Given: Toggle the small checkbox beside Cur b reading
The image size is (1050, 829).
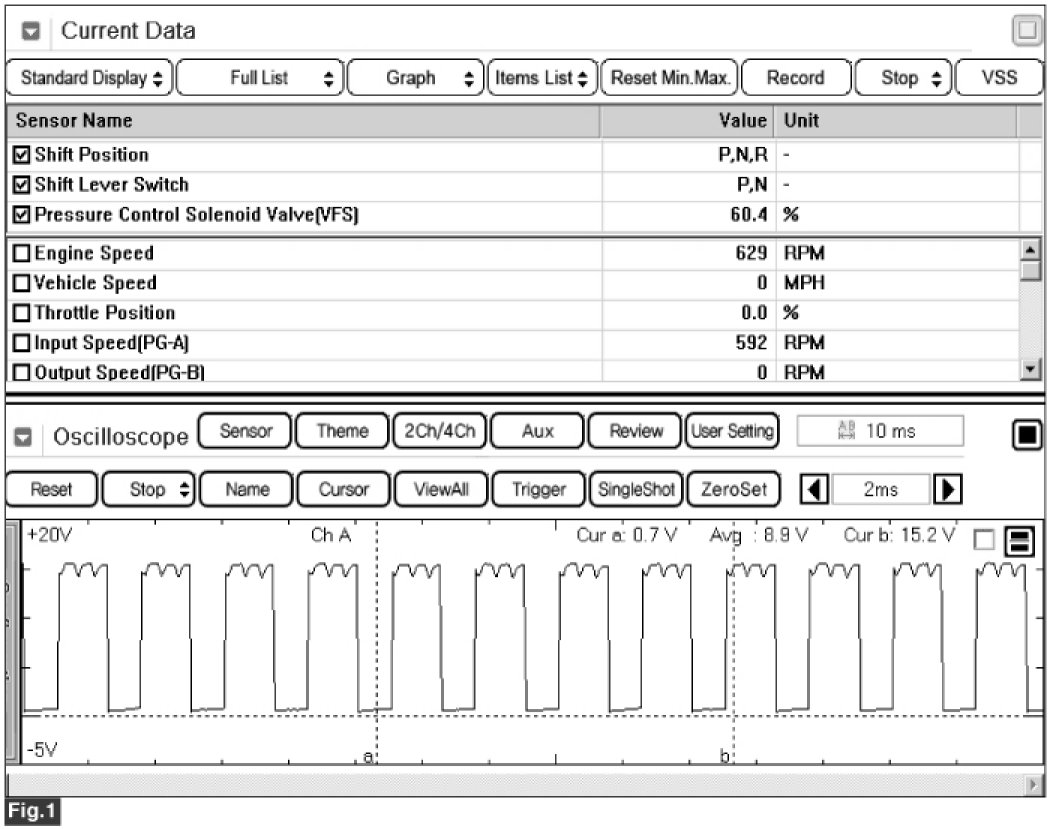Looking at the screenshot, I should pos(984,540).
